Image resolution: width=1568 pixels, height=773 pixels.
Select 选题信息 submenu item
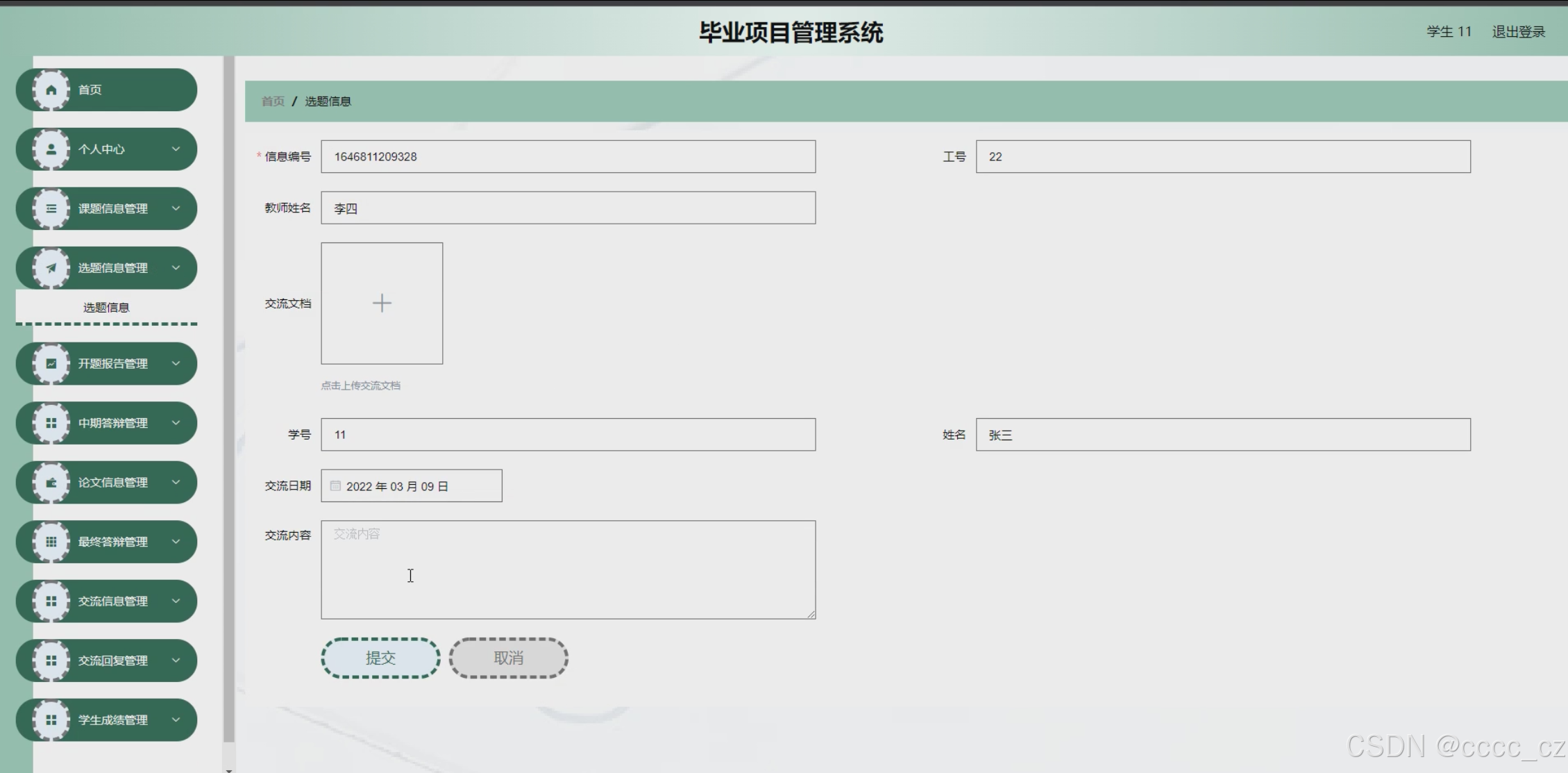[106, 307]
